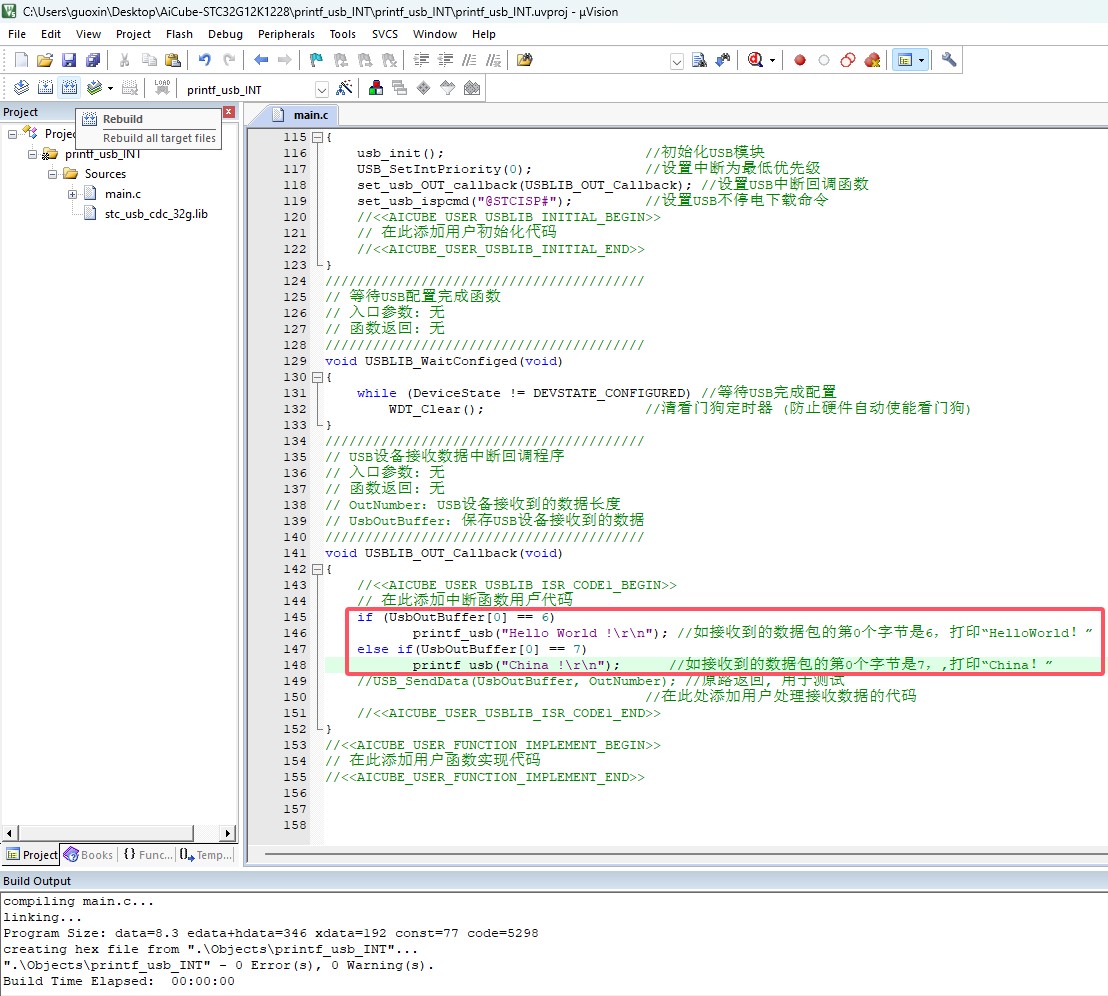Start debug session with magnifier 'd' icon
The image size is (1108, 996).
(x=755, y=60)
